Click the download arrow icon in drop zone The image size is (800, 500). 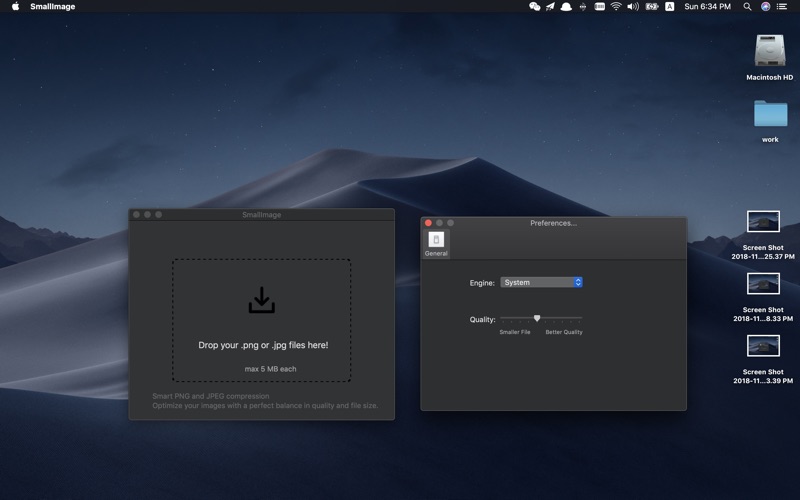coord(261,300)
